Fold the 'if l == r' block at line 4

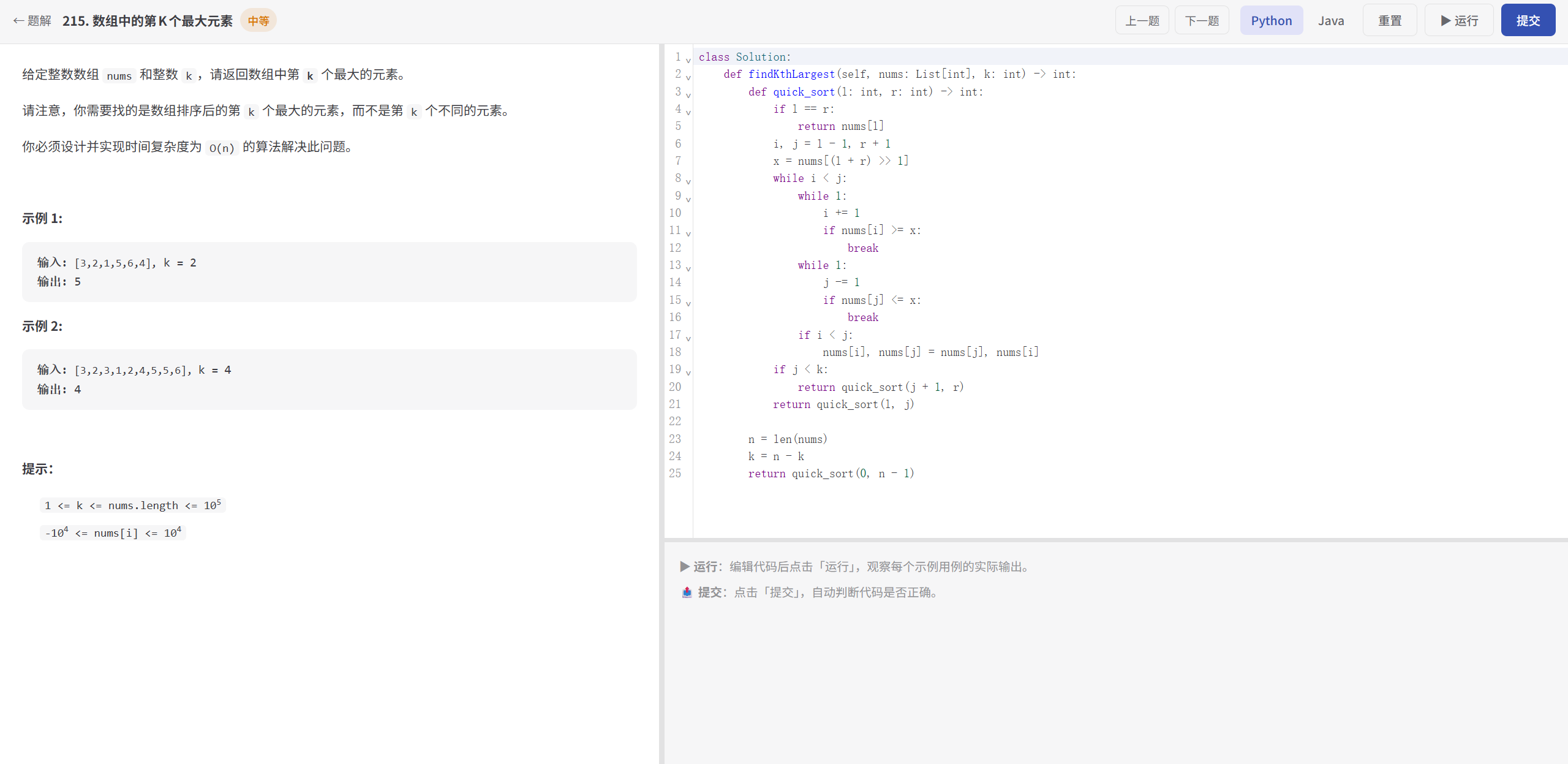coord(688,112)
